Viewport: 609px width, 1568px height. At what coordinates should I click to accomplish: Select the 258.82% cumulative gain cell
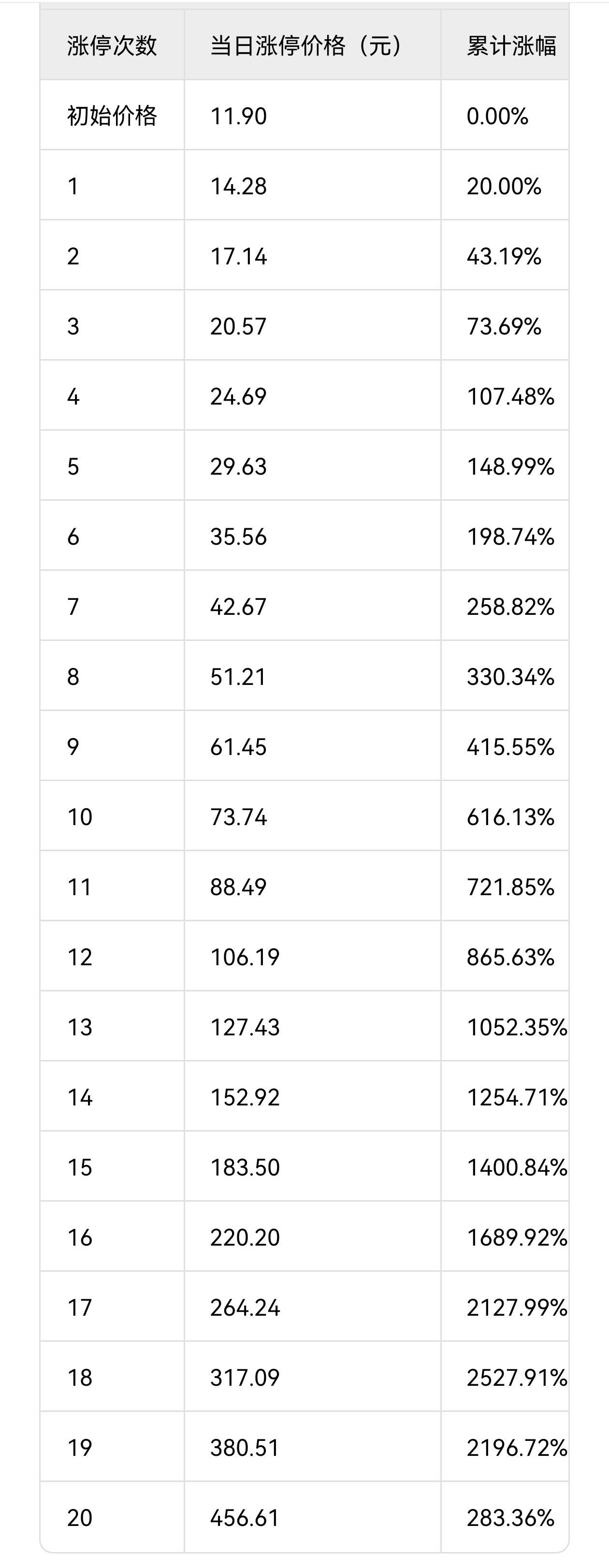(510, 607)
